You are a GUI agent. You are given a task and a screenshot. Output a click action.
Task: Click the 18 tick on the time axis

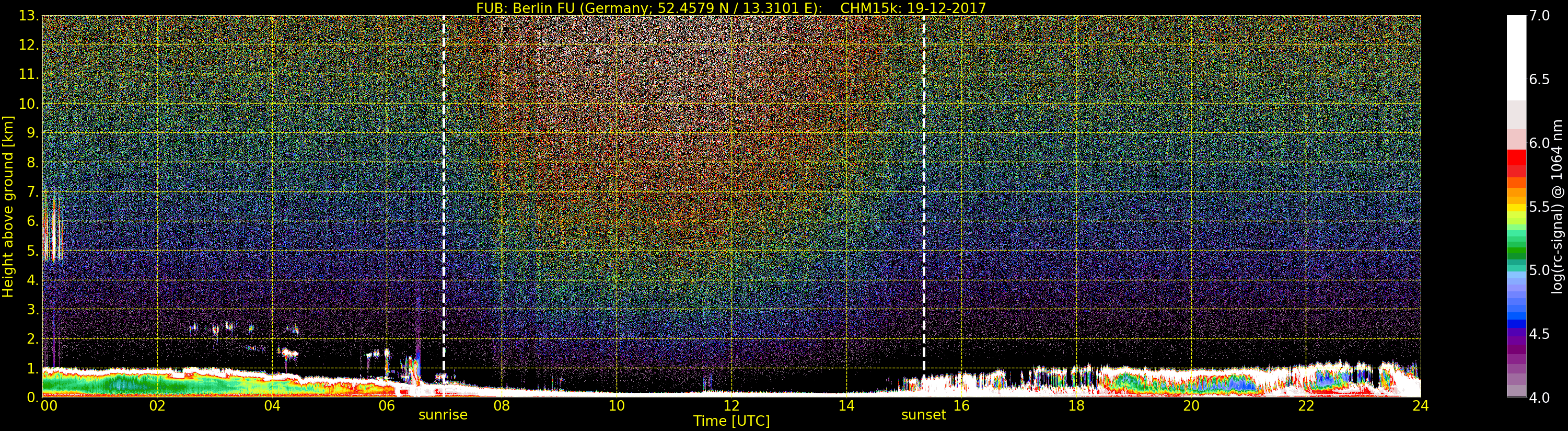click(x=1076, y=406)
